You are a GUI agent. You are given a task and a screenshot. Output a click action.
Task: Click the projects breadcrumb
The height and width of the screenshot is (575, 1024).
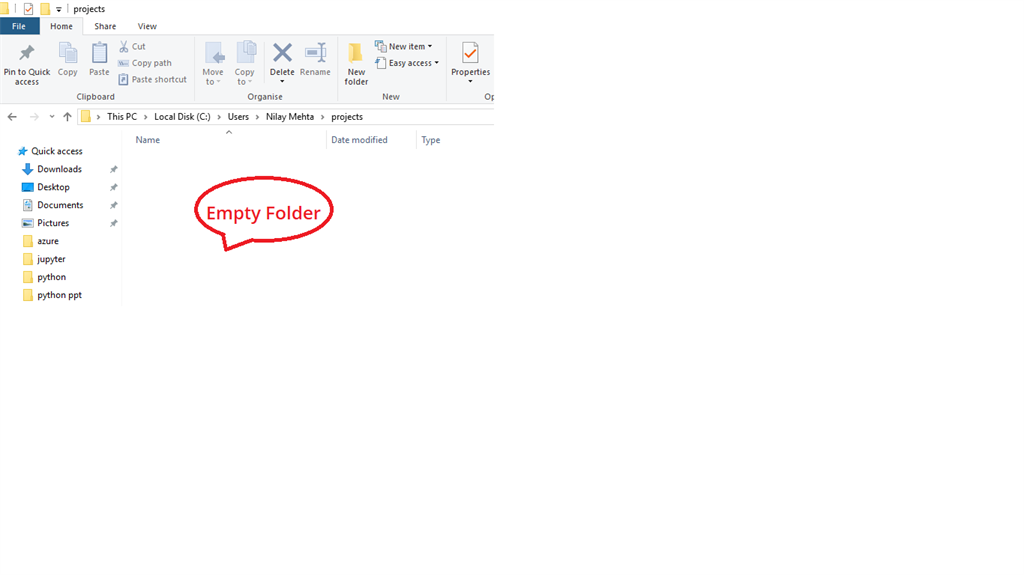[347, 117]
